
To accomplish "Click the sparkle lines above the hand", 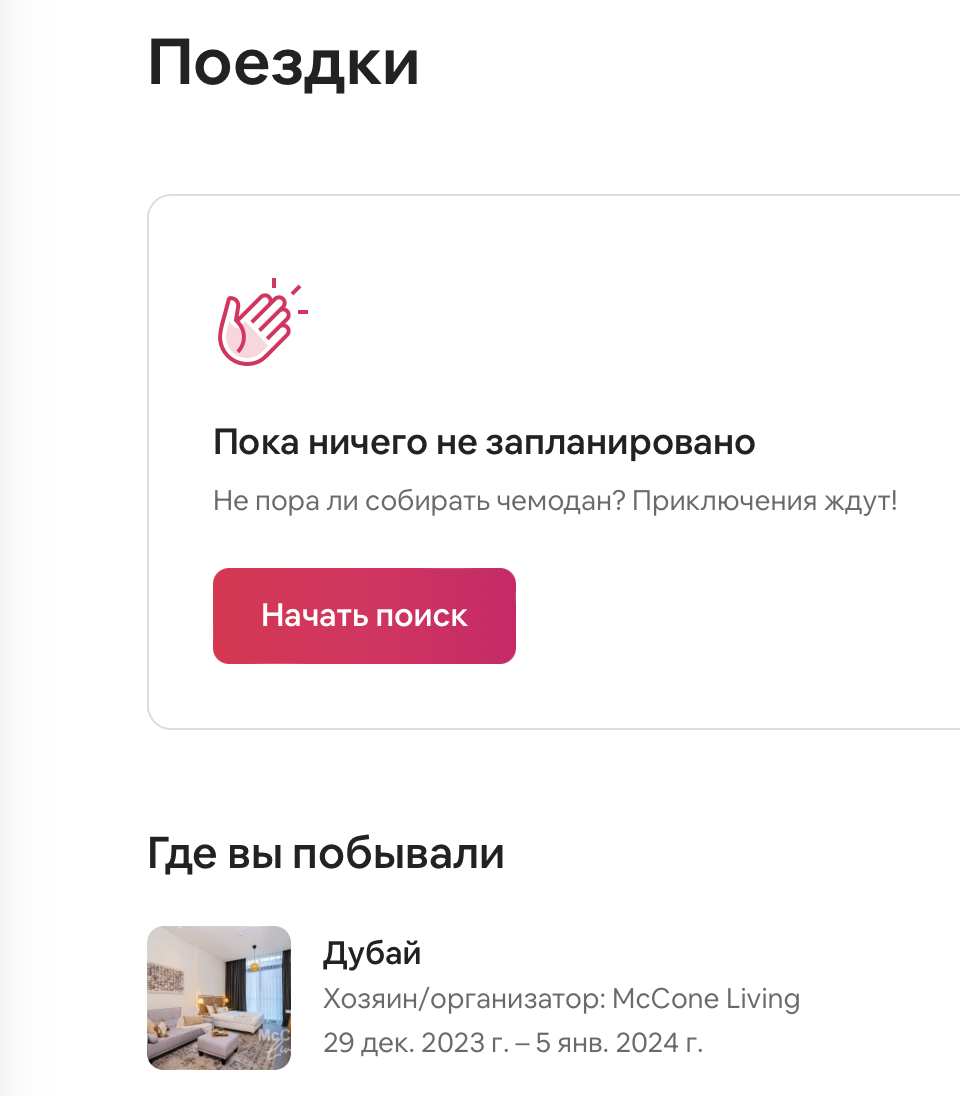I will coord(291,295).
